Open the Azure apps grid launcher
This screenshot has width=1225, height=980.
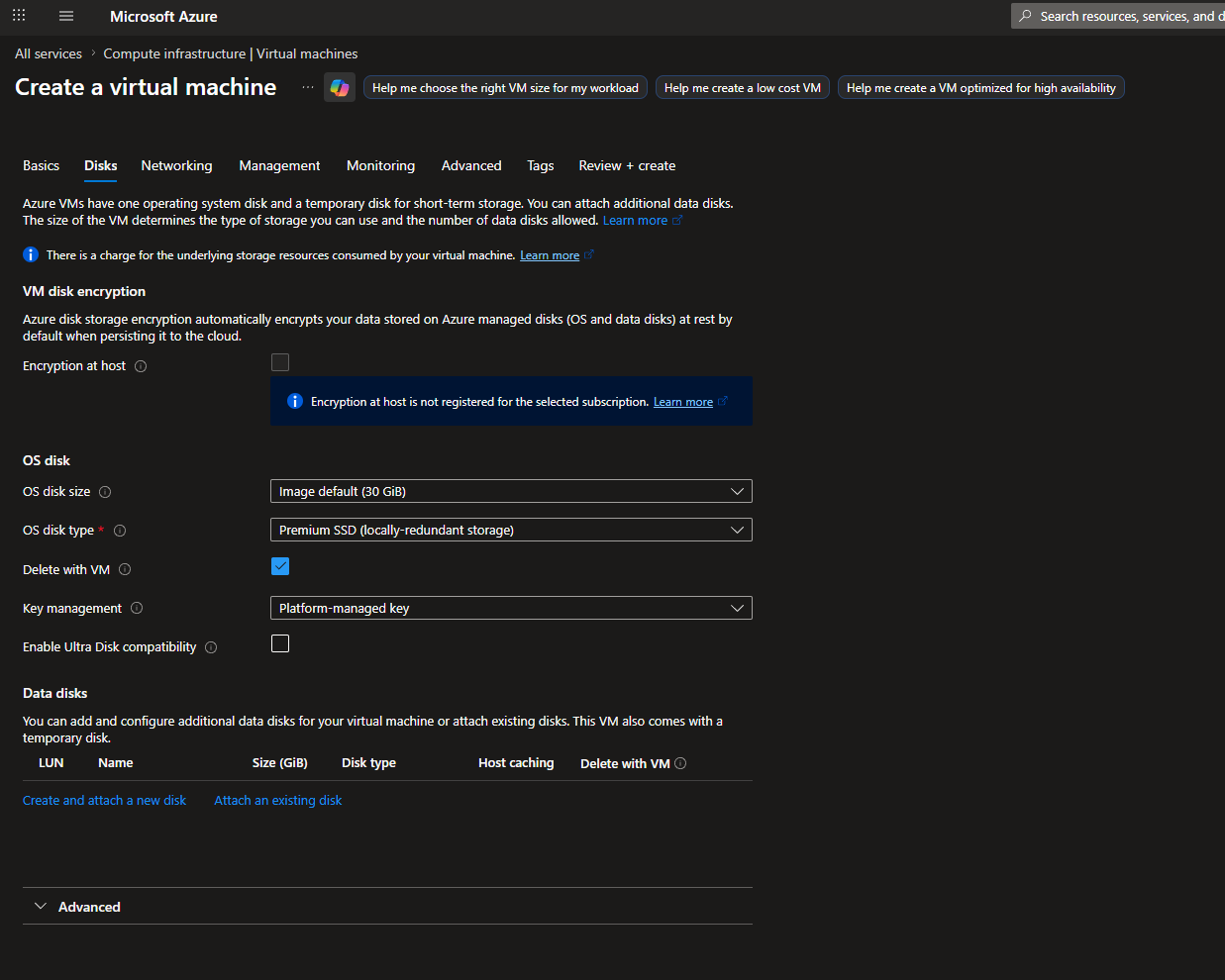coord(19,16)
